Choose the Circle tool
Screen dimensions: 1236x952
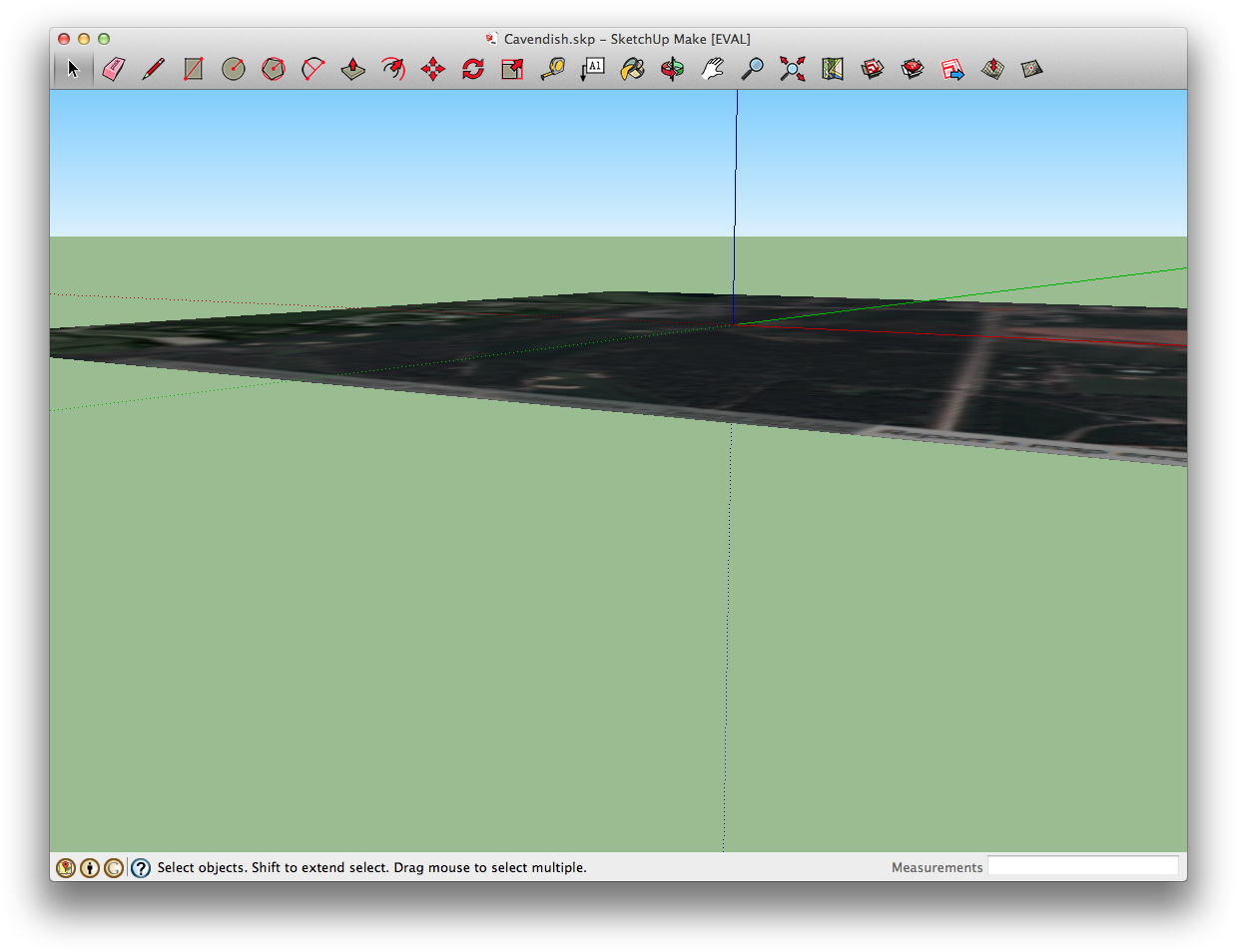[234, 69]
